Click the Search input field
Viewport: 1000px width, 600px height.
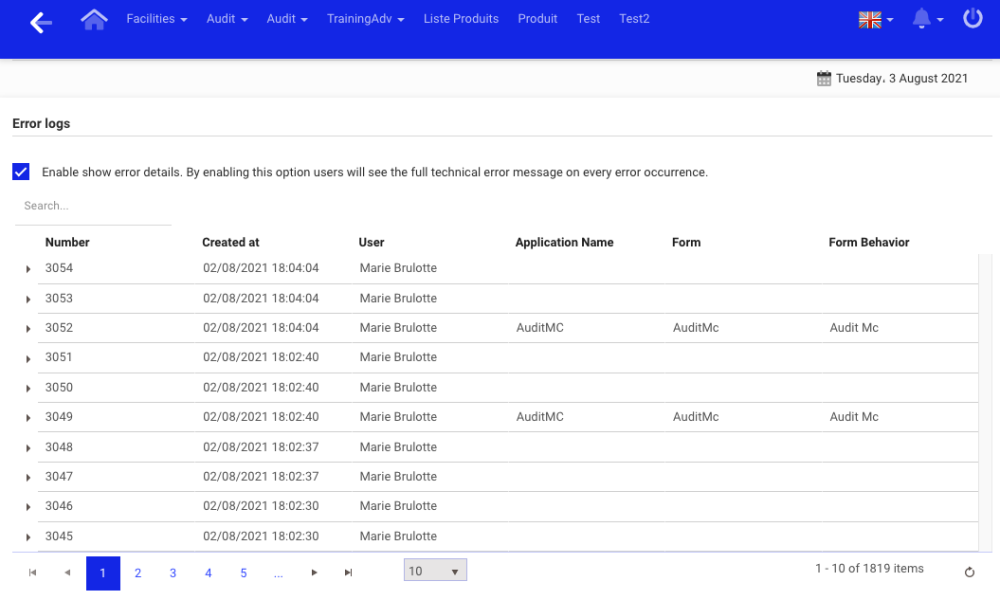(x=93, y=206)
